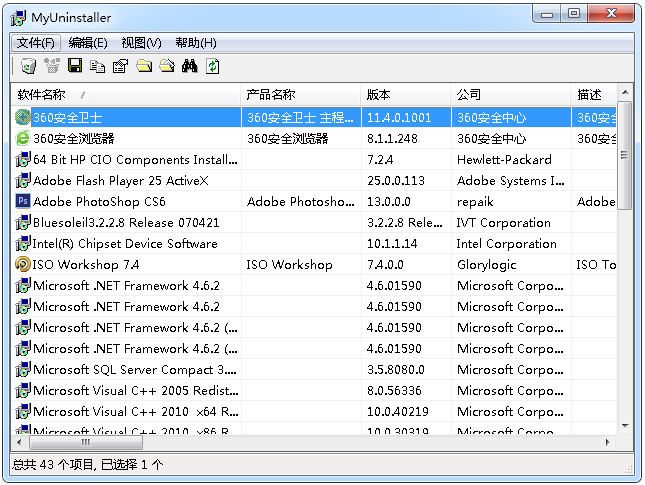
Task: Click the Ps icon of Adobe PhotoShop CS6
Action: coord(23,201)
